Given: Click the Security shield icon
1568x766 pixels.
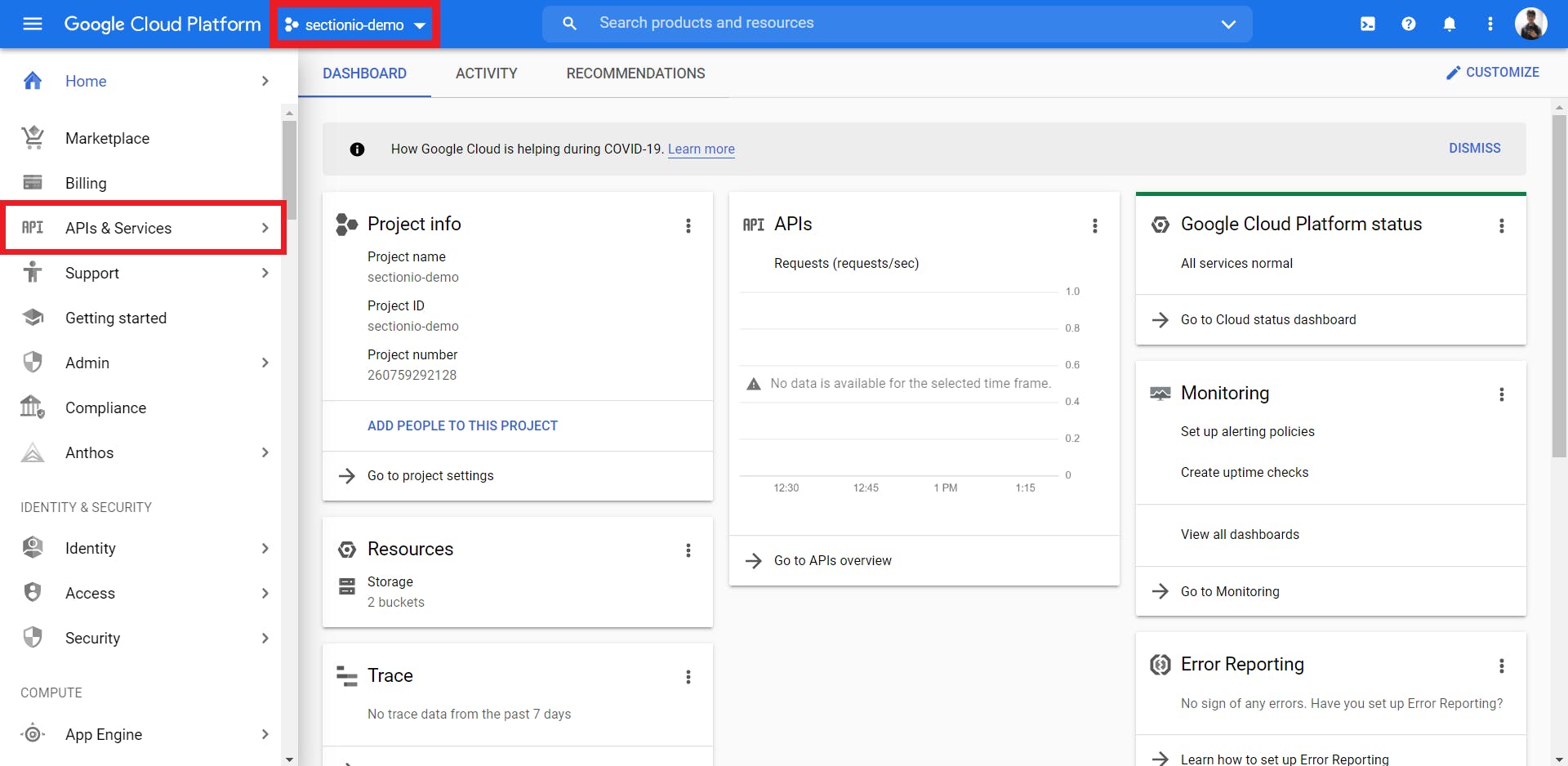Looking at the screenshot, I should pos(33,637).
